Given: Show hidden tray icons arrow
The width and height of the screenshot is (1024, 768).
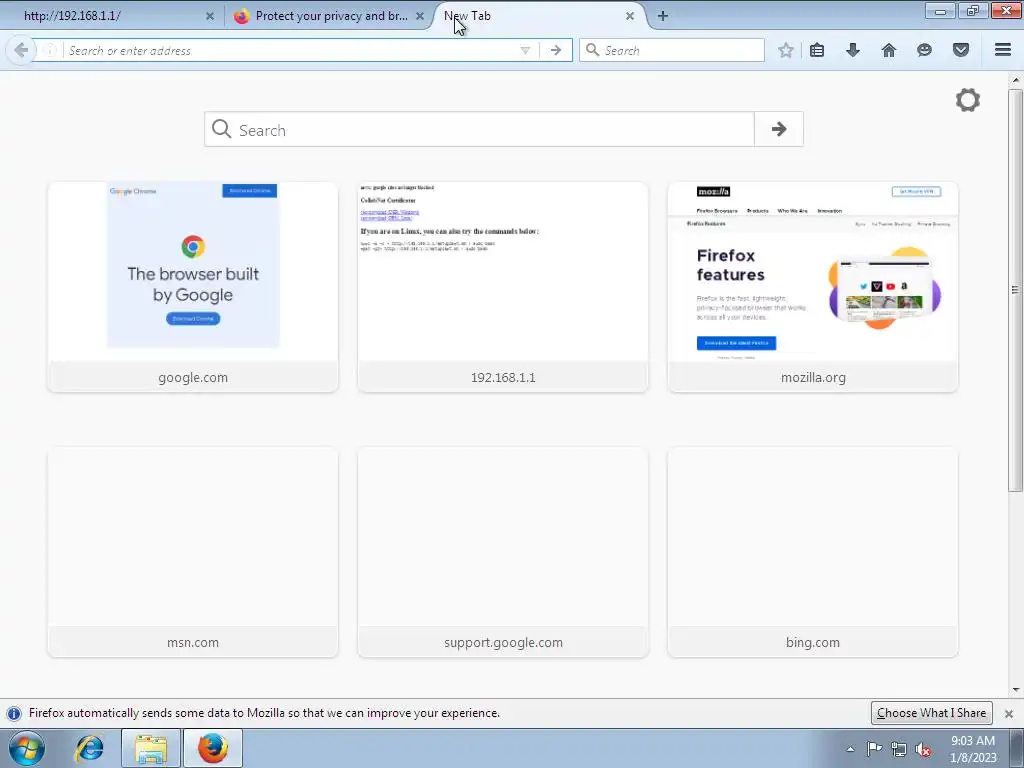Looking at the screenshot, I should point(850,749).
